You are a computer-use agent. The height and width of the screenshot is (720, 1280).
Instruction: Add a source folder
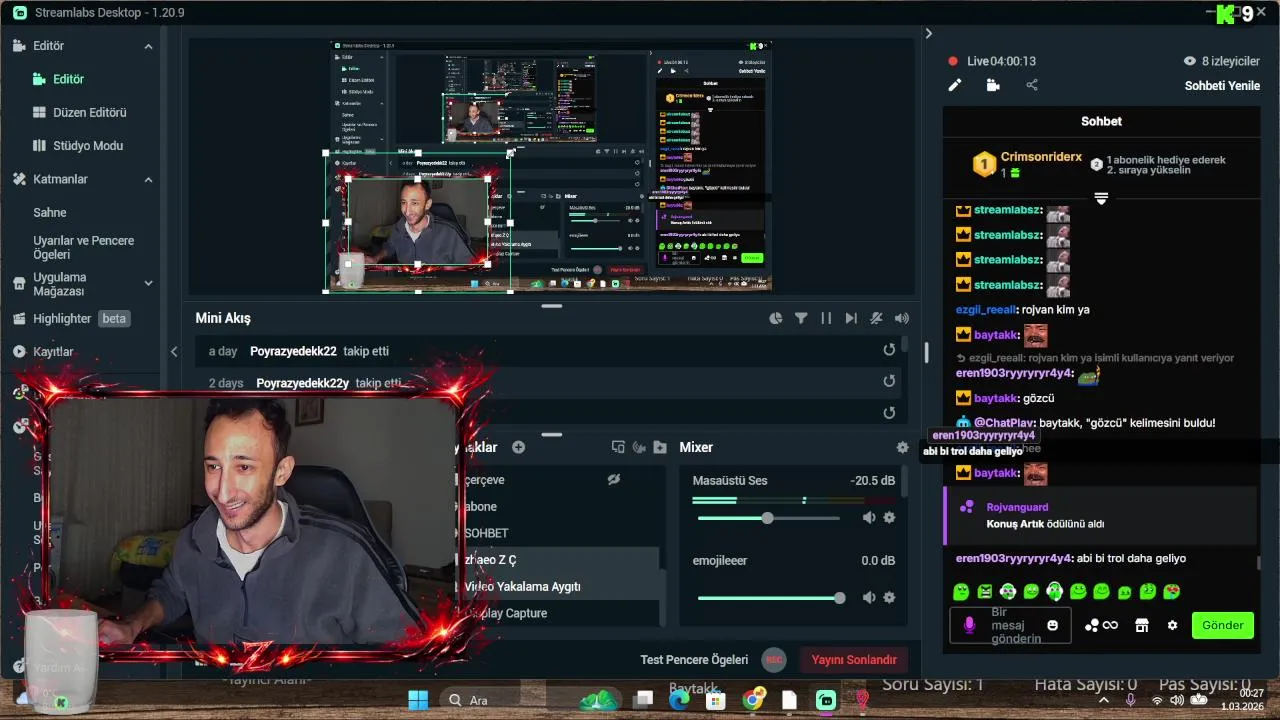point(660,447)
